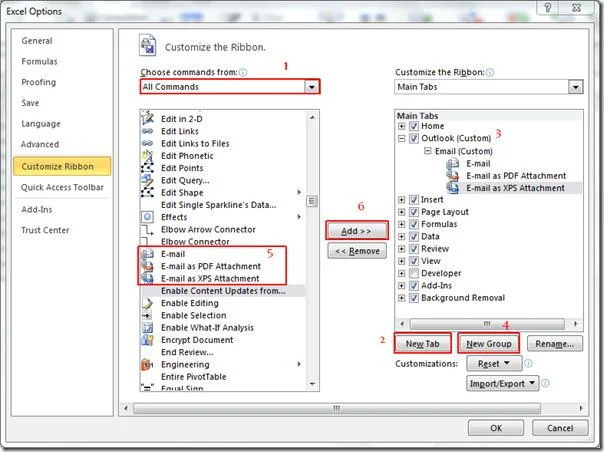The height and width of the screenshot is (452, 604).
Task: Uncheck the Outlook (Custom) tab checkbox
Action: coord(414,138)
